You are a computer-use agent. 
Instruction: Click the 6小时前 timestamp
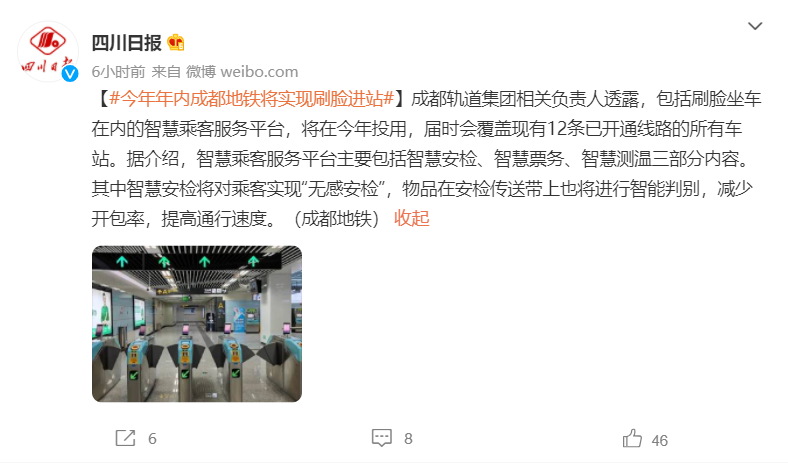pyautogui.click(x=118, y=72)
